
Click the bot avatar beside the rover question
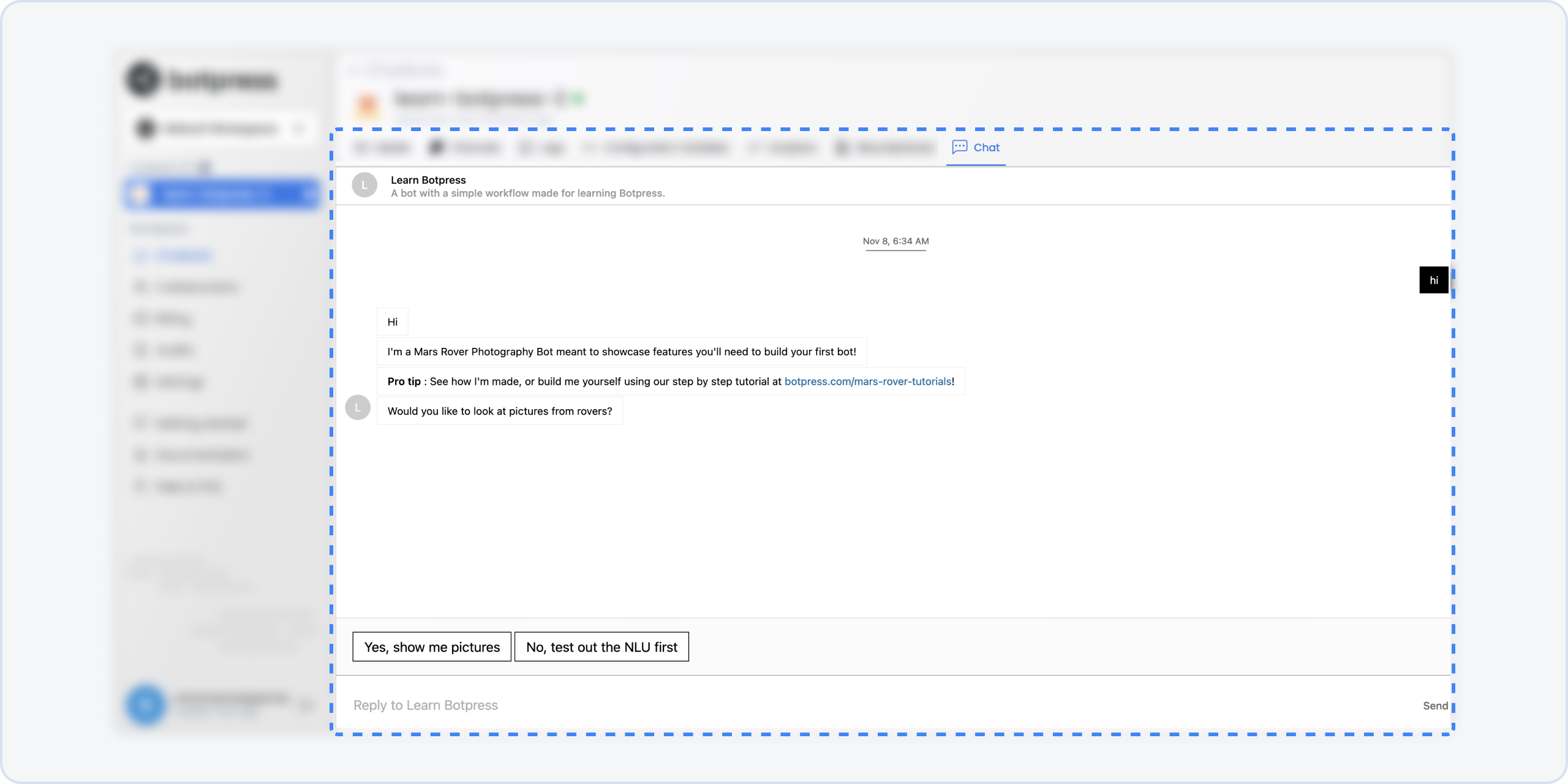pyautogui.click(x=358, y=407)
